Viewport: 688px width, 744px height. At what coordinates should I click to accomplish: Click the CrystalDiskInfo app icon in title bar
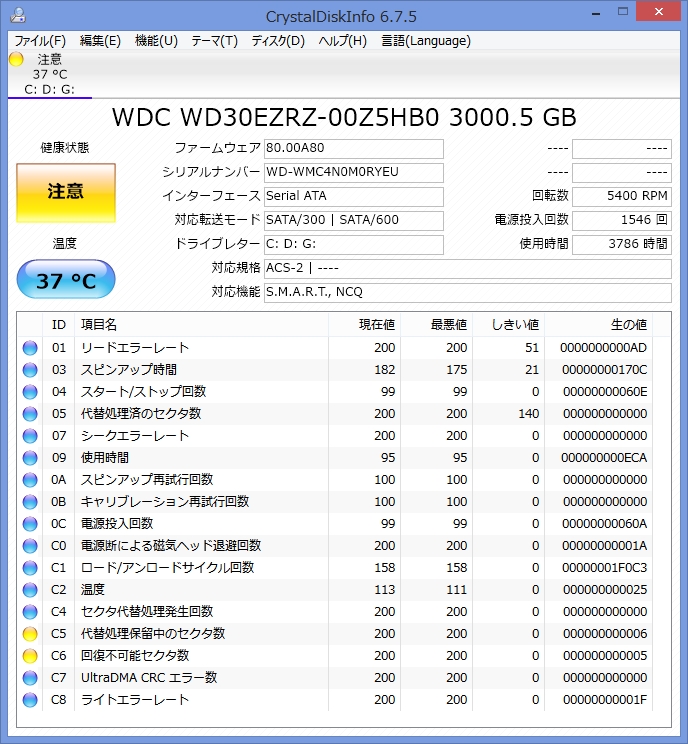tap(18, 15)
